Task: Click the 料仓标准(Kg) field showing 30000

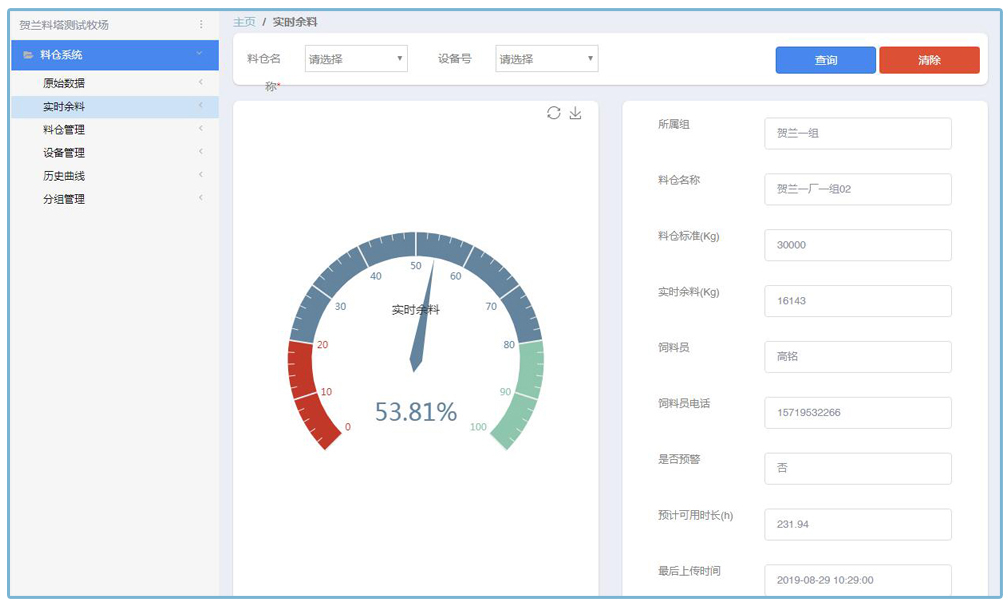Action: pyautogui.click(x=857, y=245)
